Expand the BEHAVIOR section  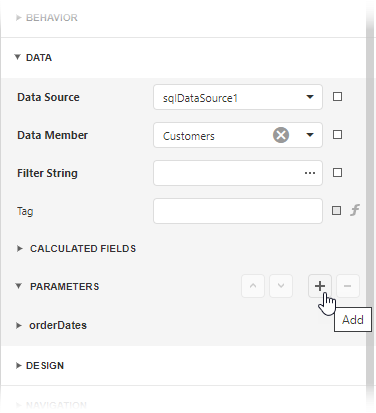click(x=19, y=17)
